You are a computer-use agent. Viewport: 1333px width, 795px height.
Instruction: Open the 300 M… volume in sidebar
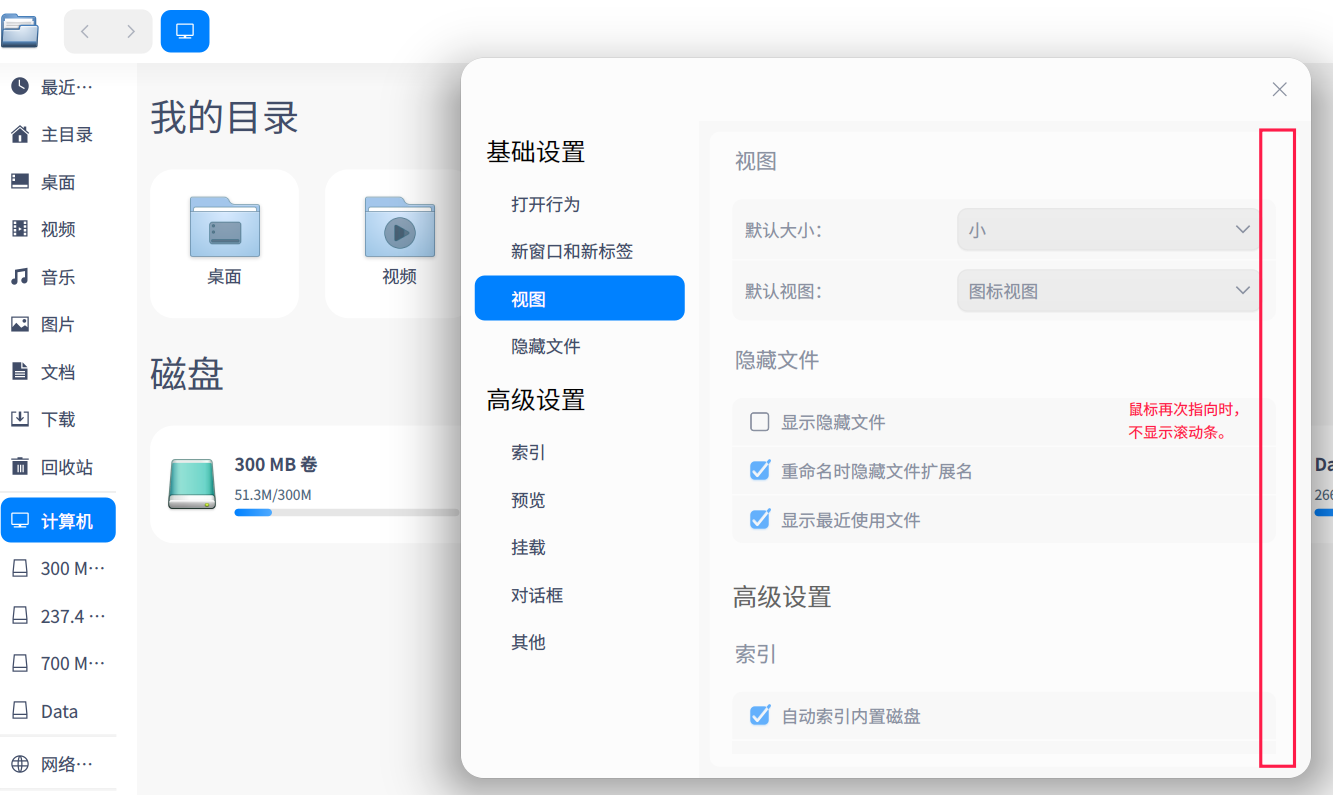click(x=58, y=568)
